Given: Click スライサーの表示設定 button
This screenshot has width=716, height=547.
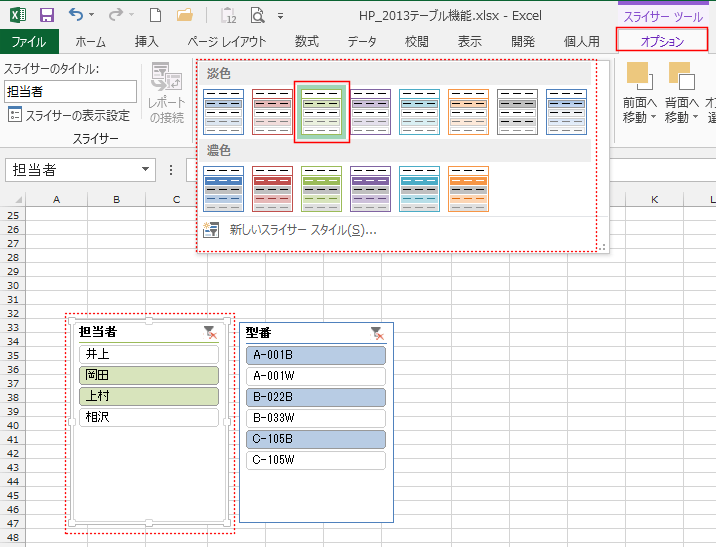Looking at the screenshot, I should click(x=68, y=115).
